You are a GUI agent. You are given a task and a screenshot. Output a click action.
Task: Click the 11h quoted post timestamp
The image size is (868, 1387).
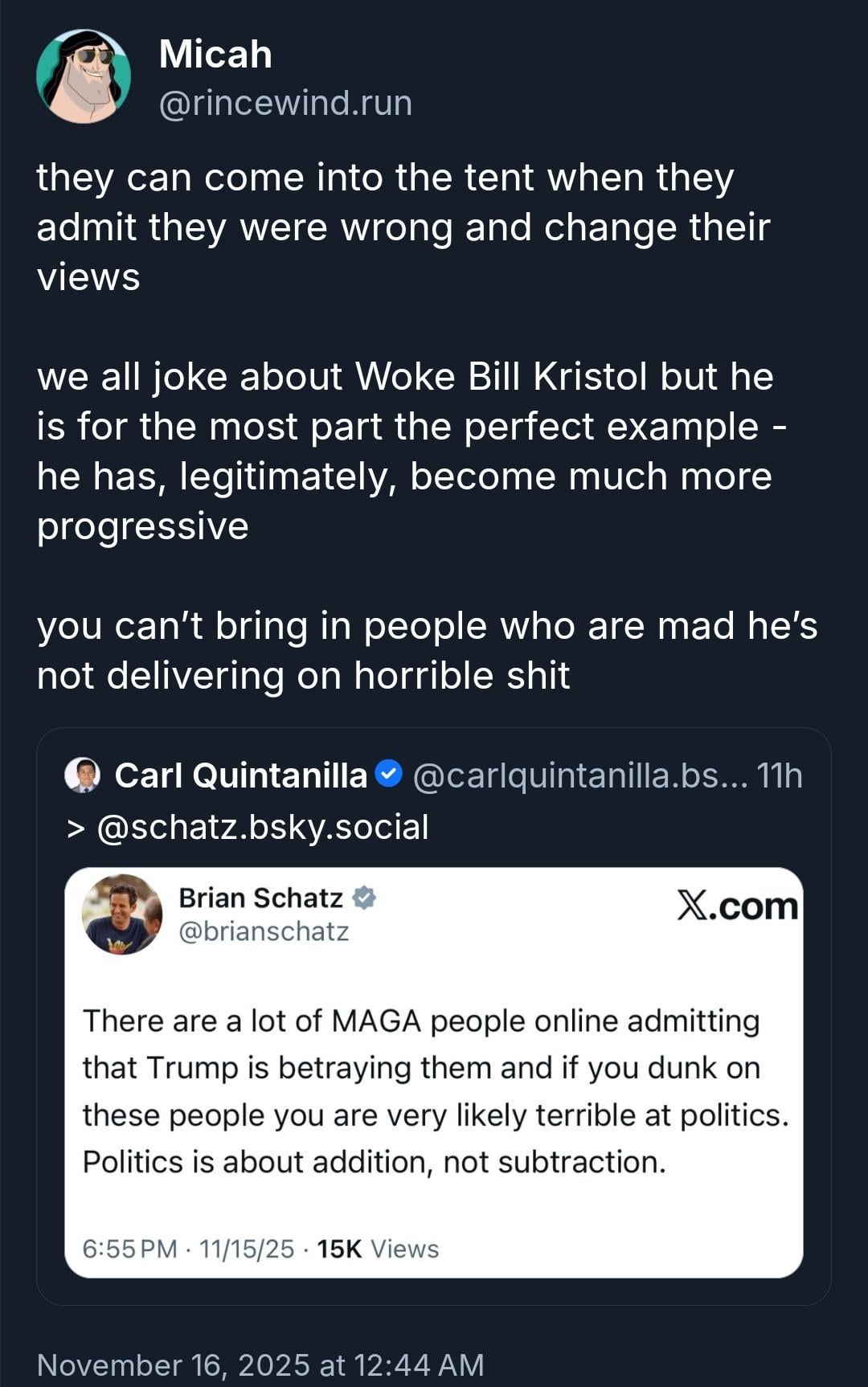(779, 775)
